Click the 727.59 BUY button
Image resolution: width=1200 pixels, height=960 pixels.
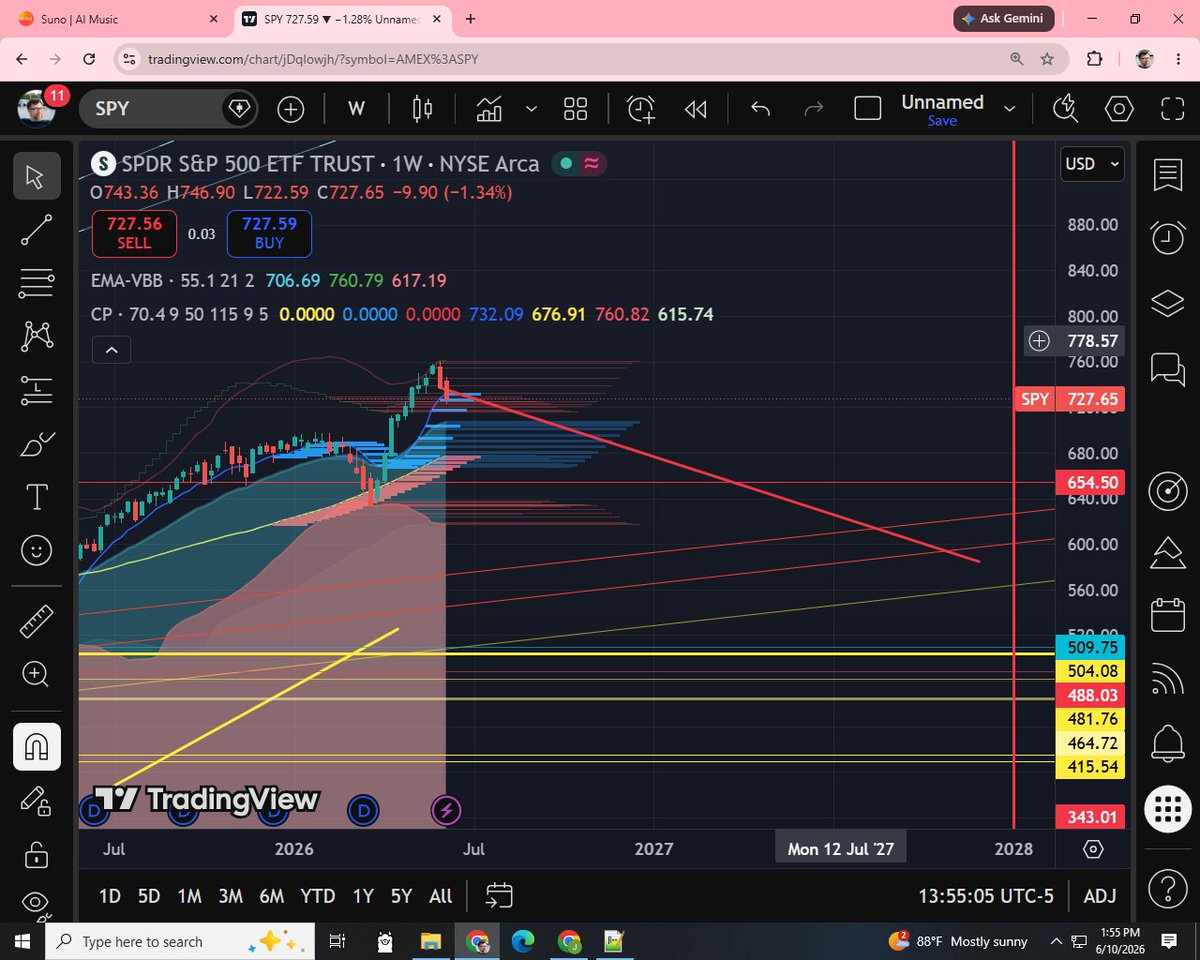click(x=269, y=233)
